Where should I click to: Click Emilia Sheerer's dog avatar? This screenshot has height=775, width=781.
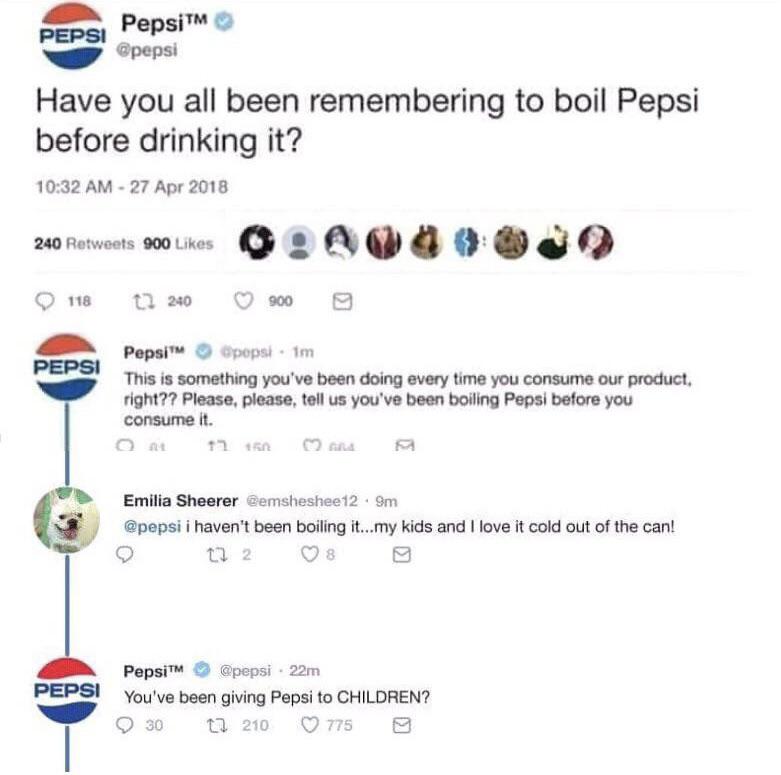click(x=66, y=520)
